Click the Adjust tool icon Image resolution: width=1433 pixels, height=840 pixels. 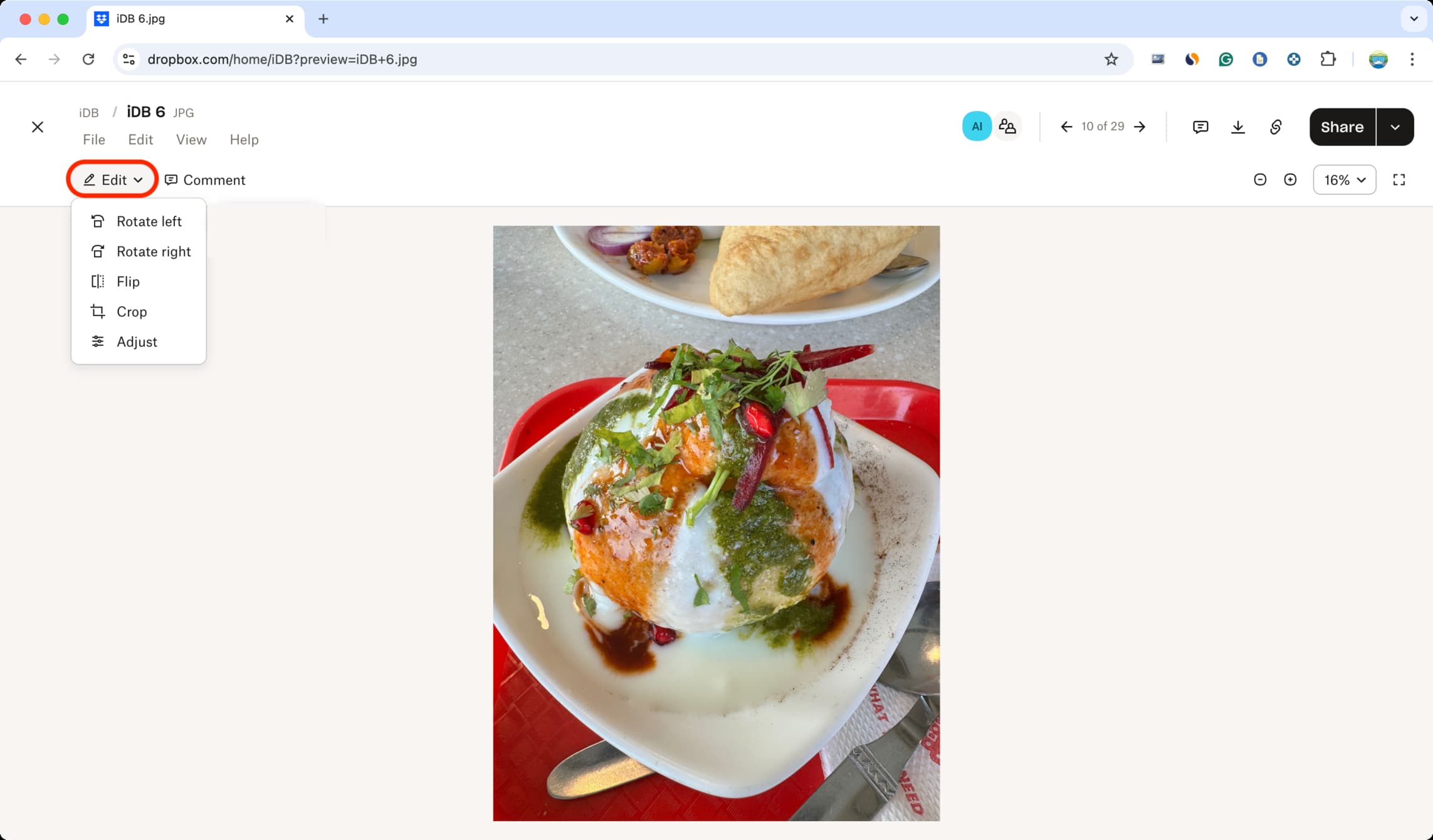[x=98, y=341]
